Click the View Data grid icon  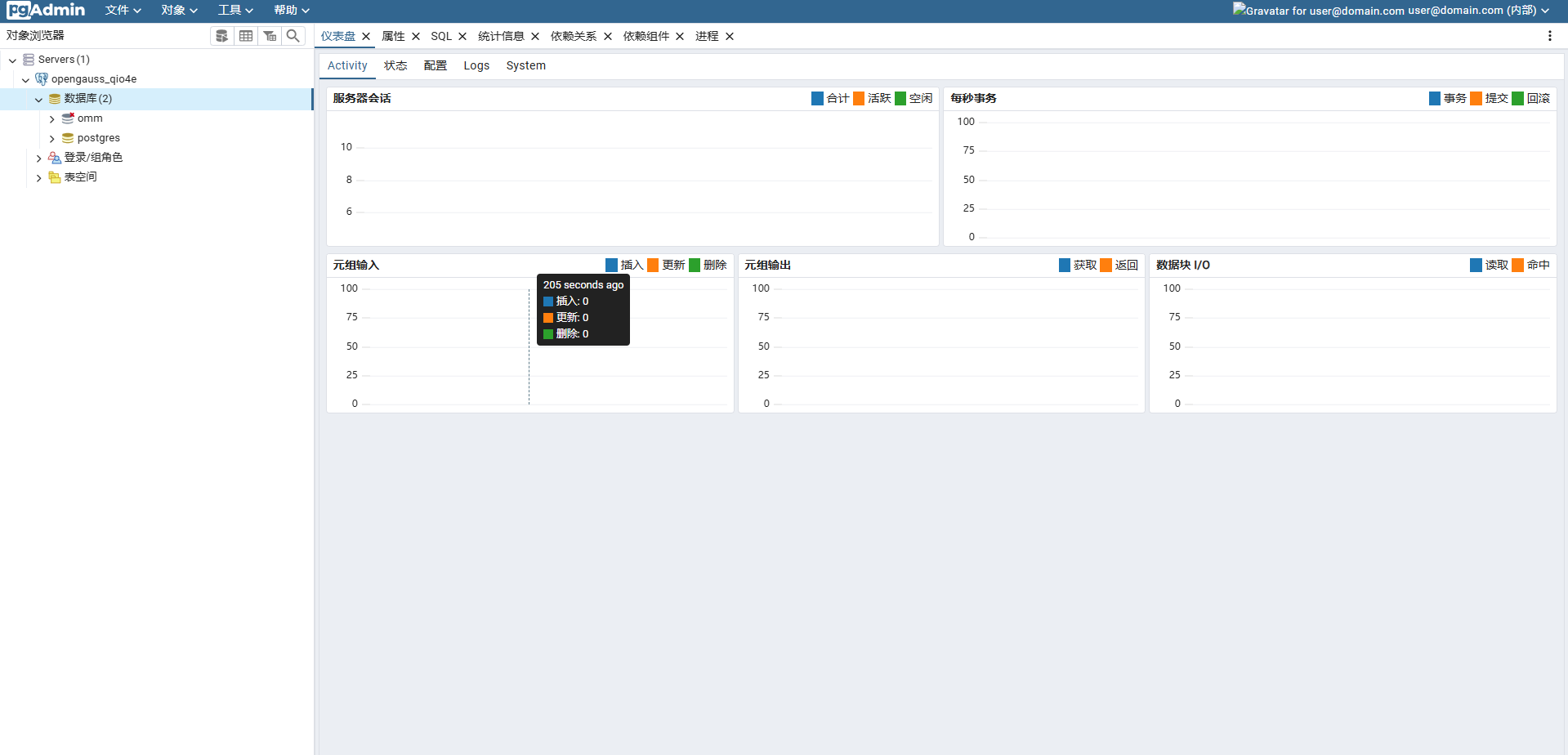(x=246, y=36)
